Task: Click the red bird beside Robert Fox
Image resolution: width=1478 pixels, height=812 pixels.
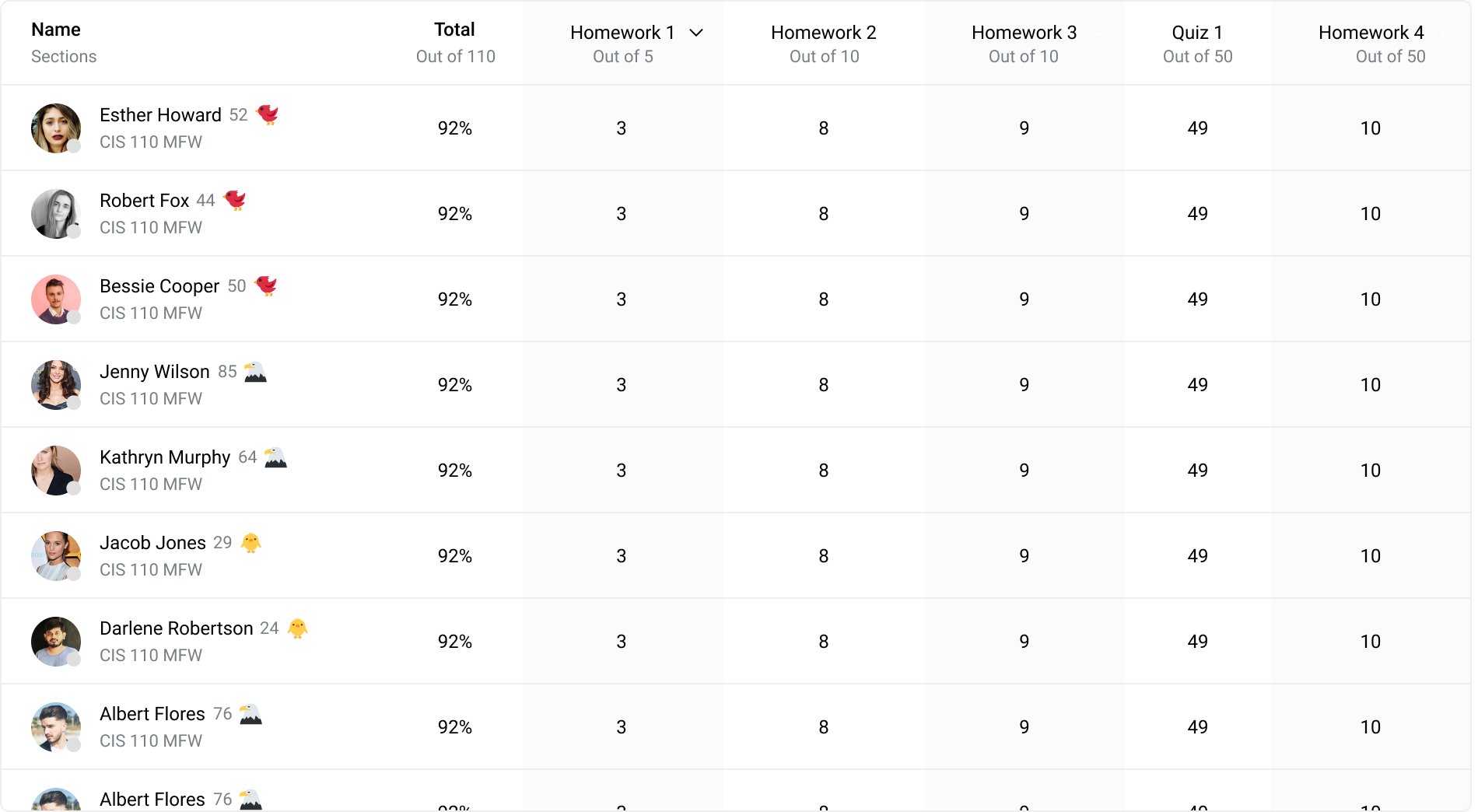Action: click(235, 200)
